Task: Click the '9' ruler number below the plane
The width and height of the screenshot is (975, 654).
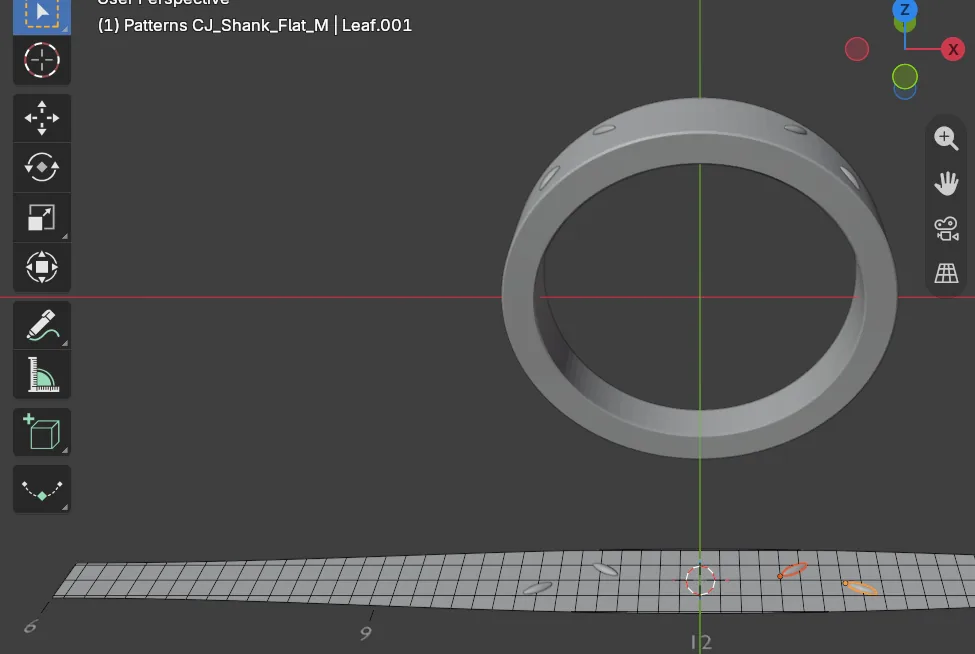Action: [x=366, y=633]
